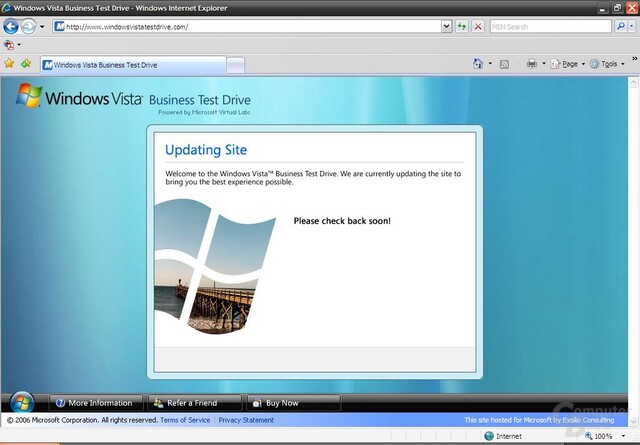This screenshot has width=640, height=445.
Task: Click the Internet Explorer icon in the title bar
Action: click(x=6, y=8)
